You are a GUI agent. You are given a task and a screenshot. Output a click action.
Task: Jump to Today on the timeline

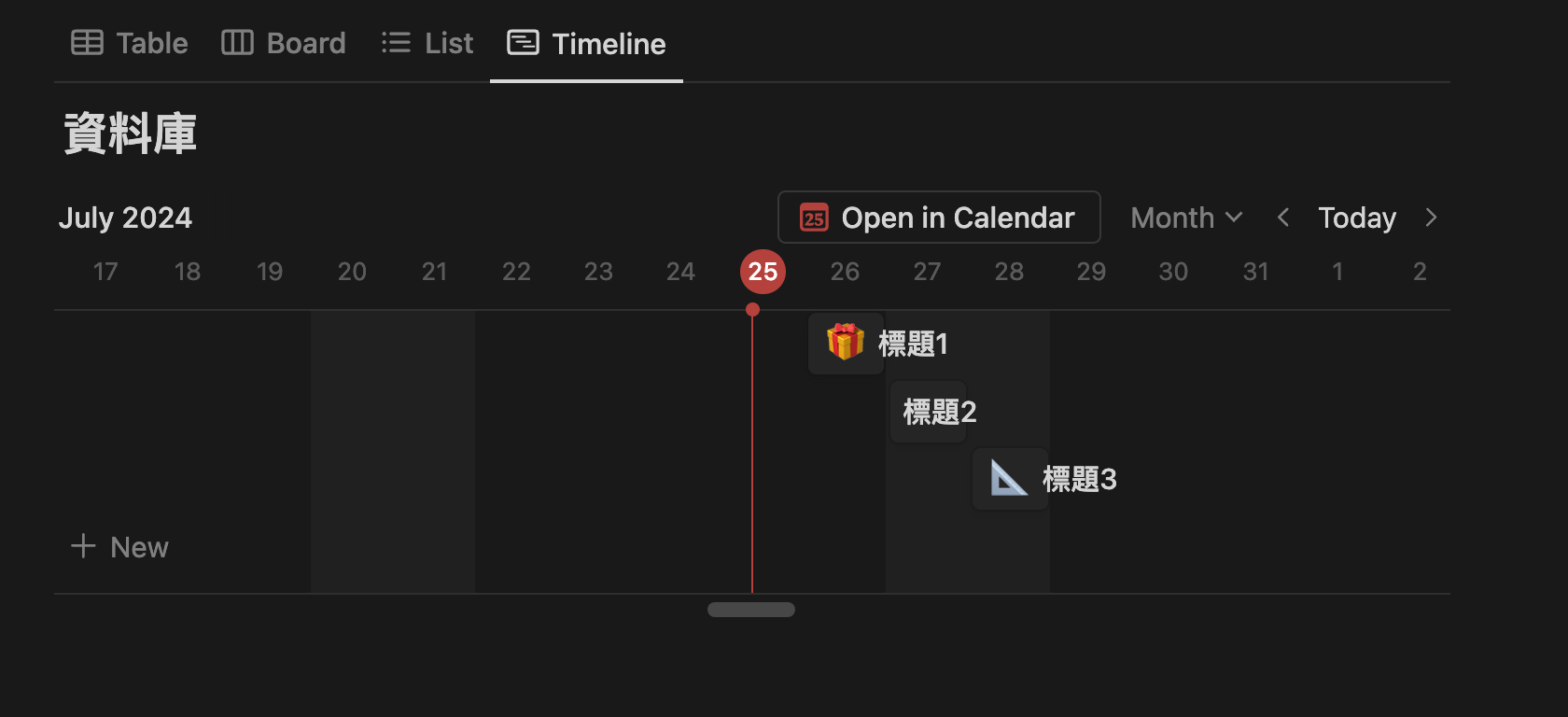(1357, 218)
